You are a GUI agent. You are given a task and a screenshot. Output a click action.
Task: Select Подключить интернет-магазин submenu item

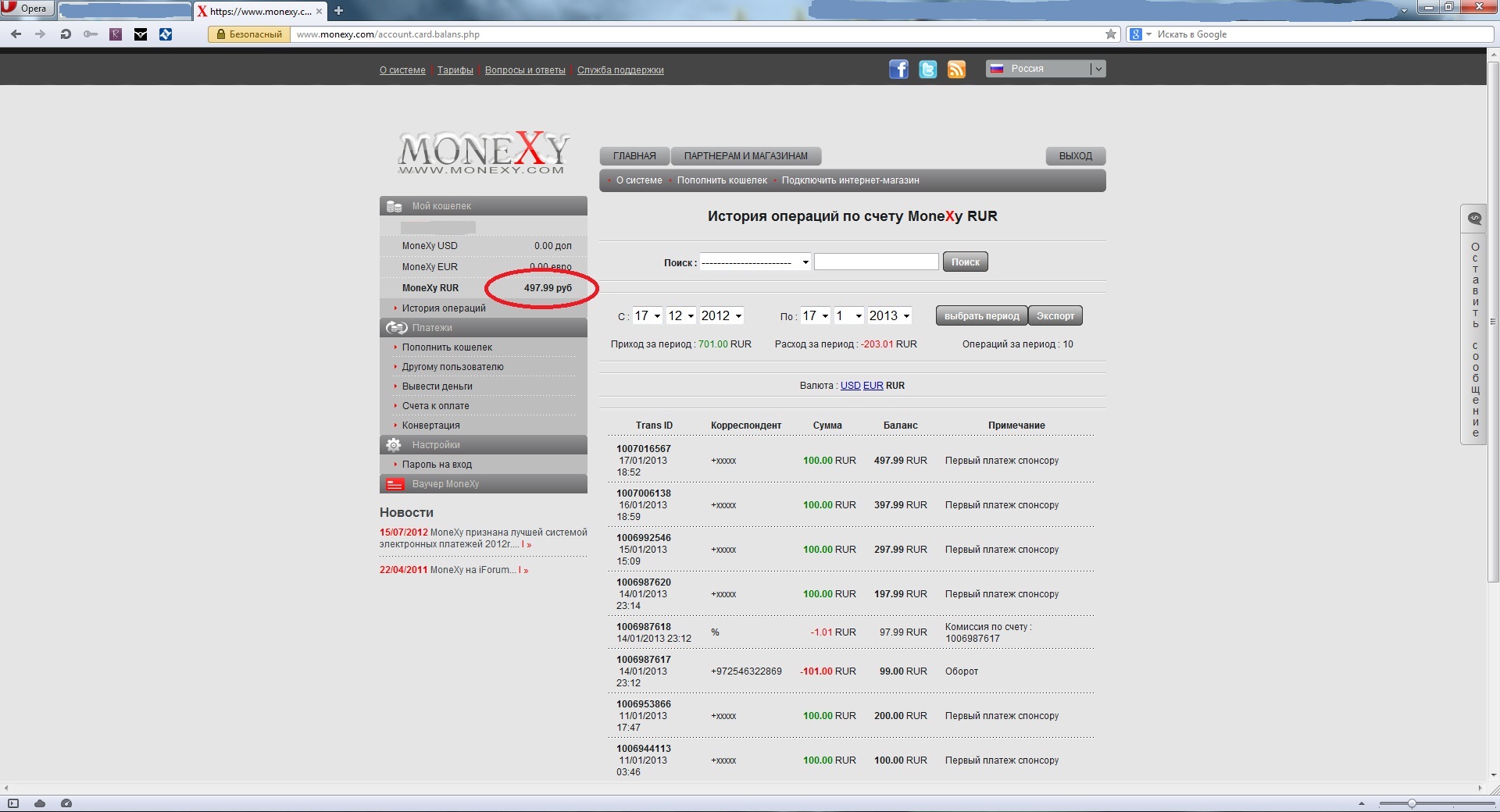pos(850,180)
